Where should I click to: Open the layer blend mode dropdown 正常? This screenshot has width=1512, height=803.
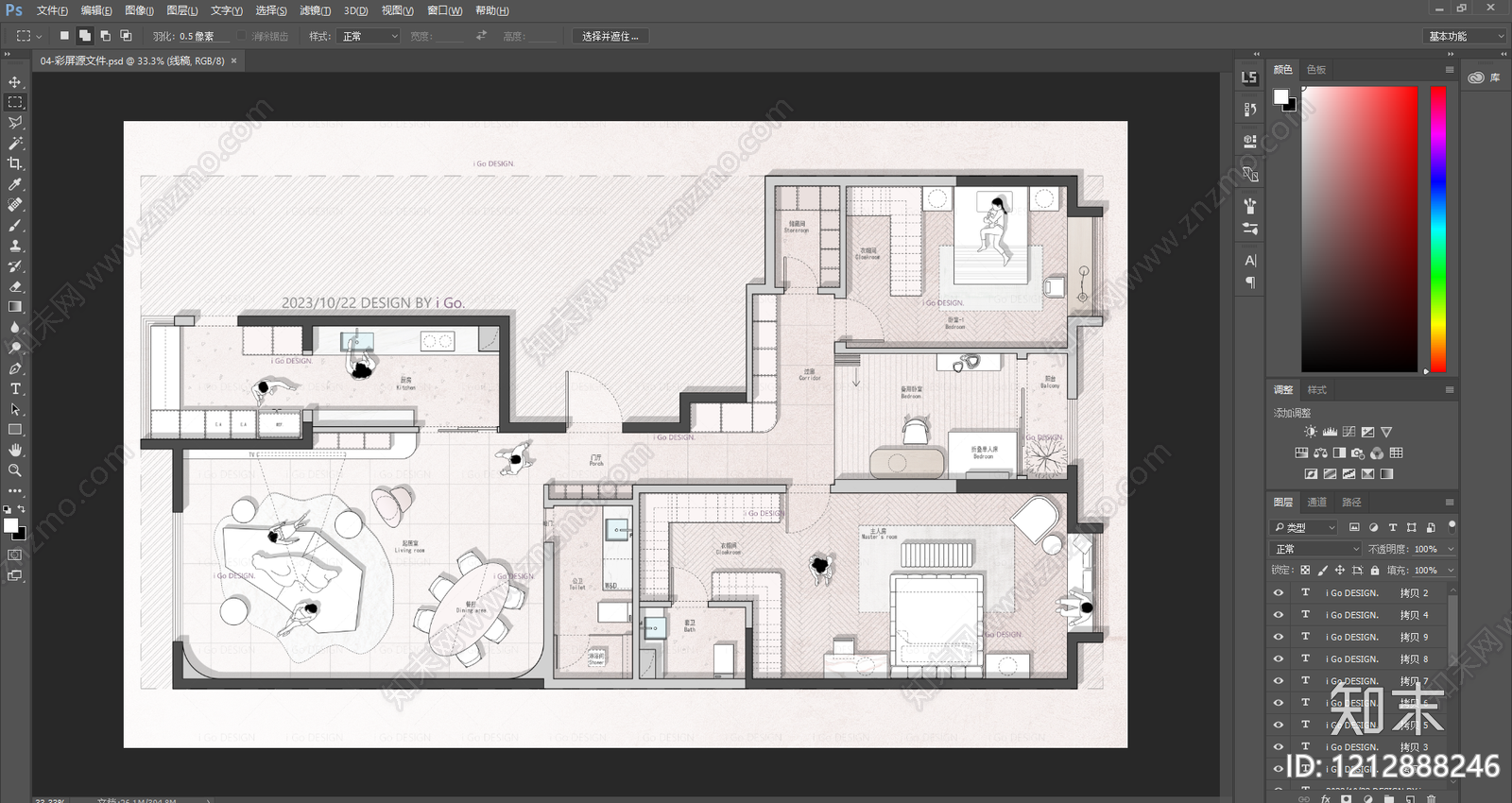pos(1316,549)
